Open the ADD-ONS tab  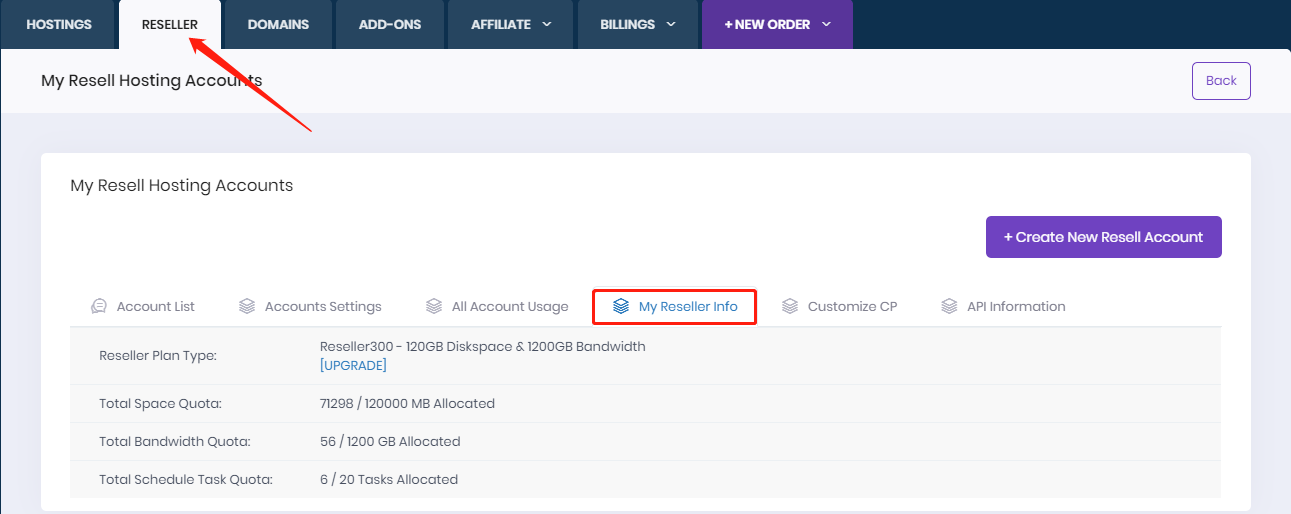(390, 24)
